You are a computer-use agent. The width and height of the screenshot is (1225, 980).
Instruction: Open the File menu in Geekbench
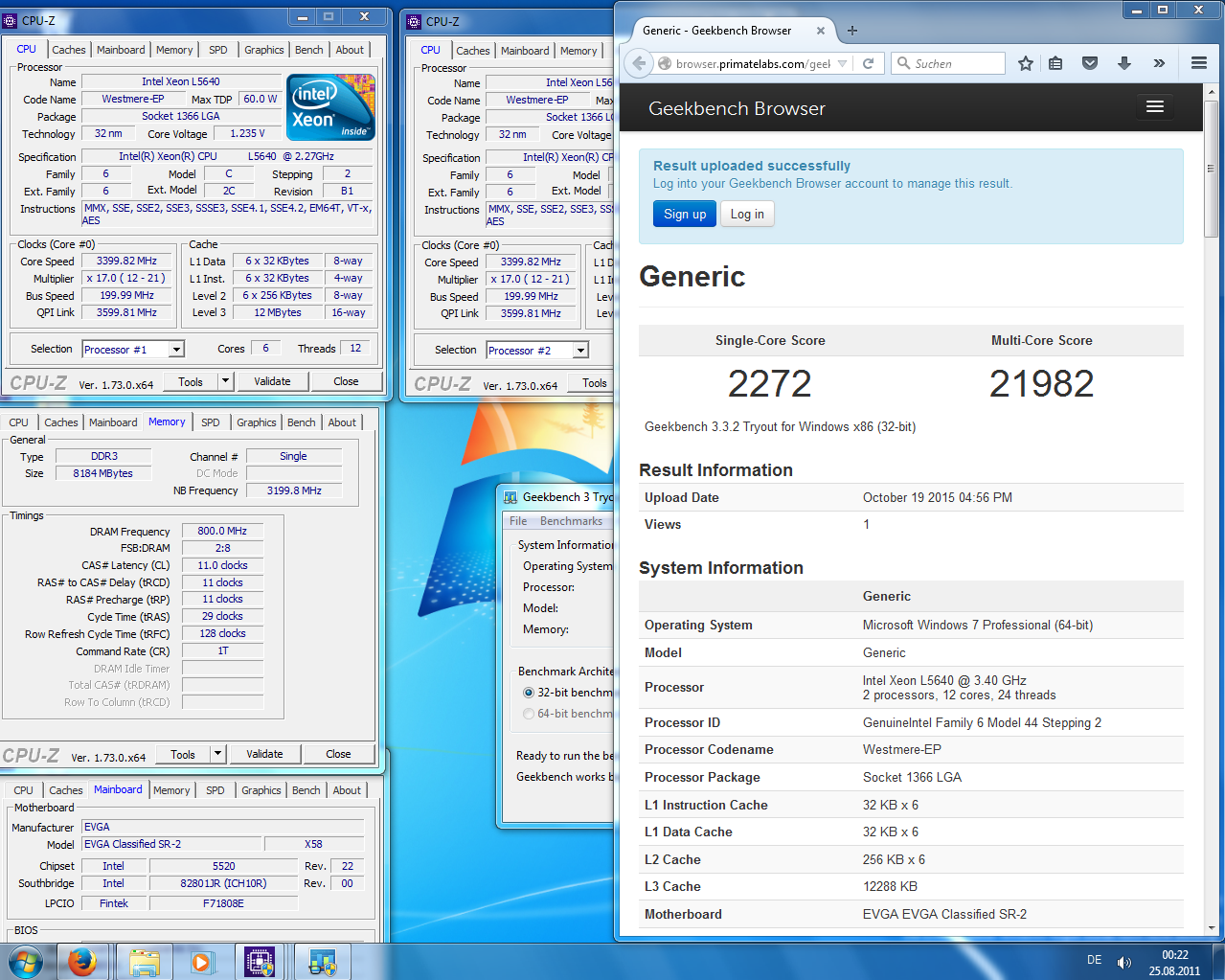[518, 521]
